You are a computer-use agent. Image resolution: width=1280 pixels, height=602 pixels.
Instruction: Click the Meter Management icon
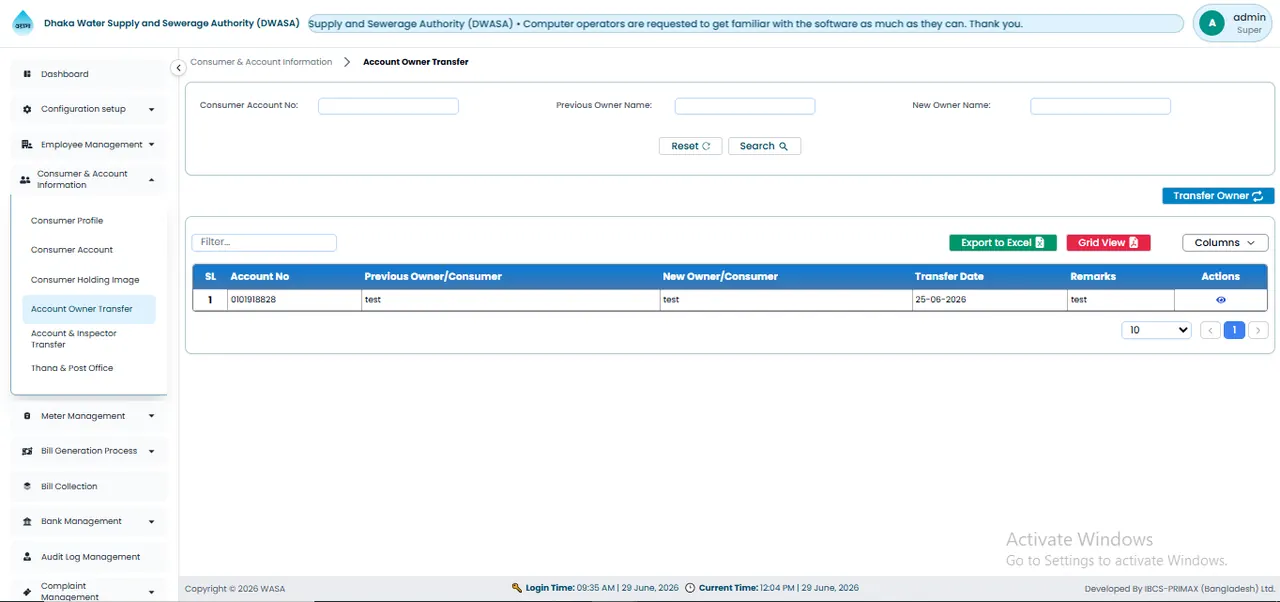pos(27,416)
